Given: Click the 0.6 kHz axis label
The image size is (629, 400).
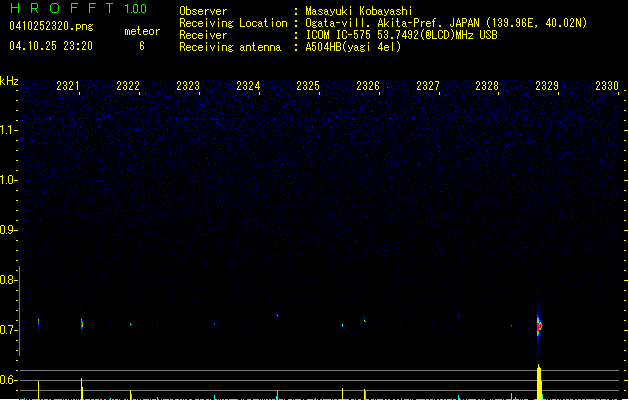Looking at the screenshot, I should (8, 380).
